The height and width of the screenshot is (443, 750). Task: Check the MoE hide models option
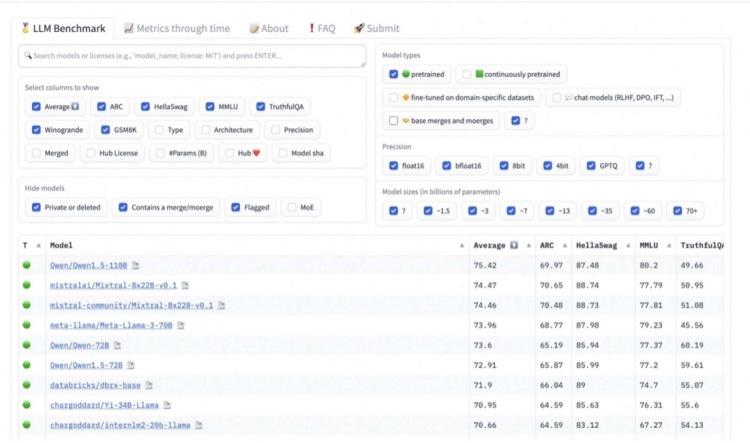(x=292, y=207)
